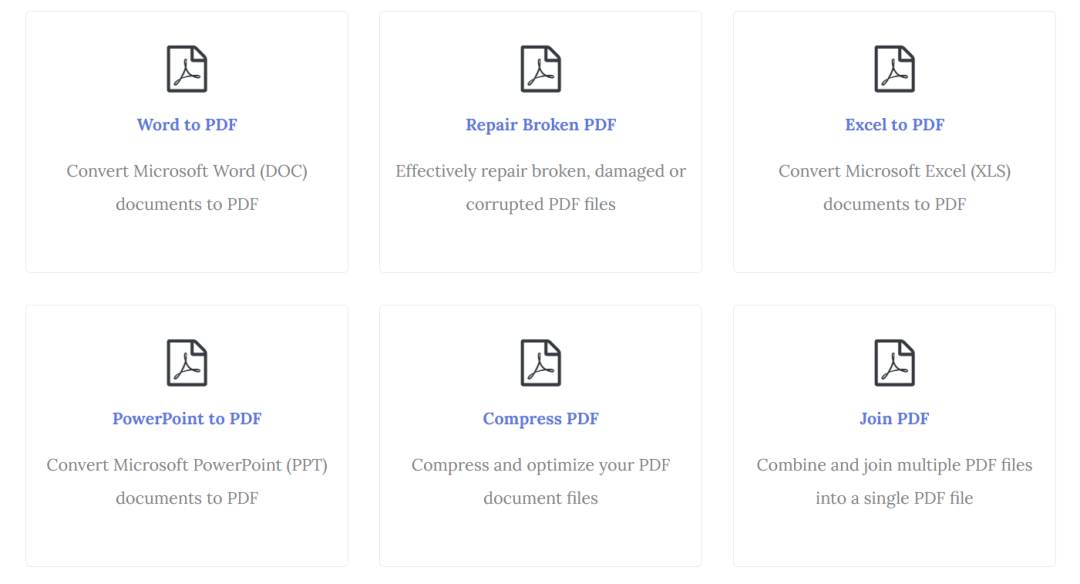Click the PDF icon above Repair Broken PDF
Screen dimensions: 1080x584
coord(541,69)
